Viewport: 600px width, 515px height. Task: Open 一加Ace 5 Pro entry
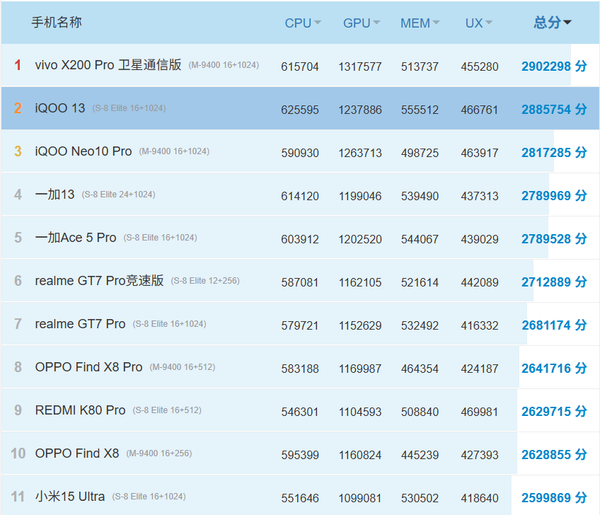tap(75, 237)
